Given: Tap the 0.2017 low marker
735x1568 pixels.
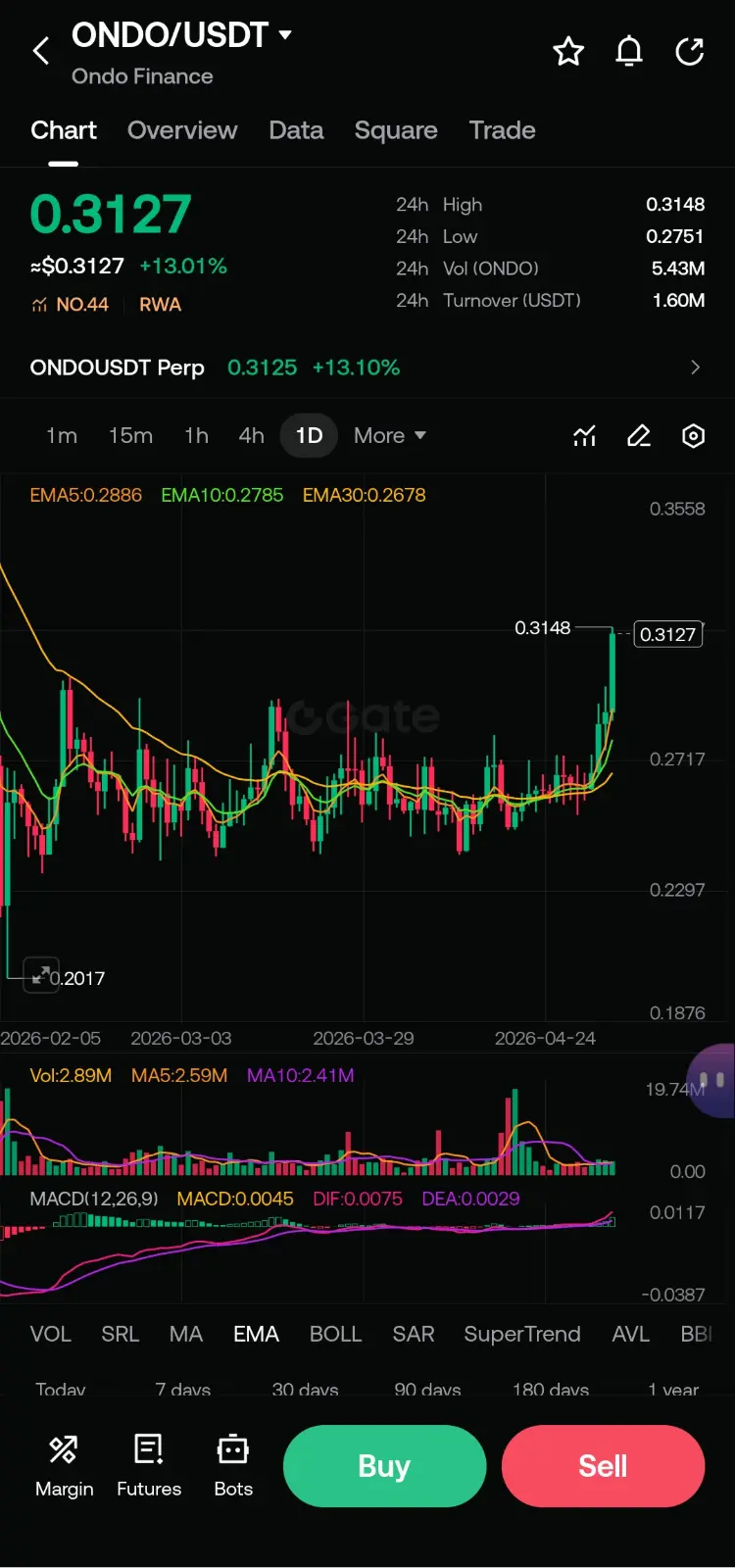Looking at the screenshot, I should (x=76, y=978).
